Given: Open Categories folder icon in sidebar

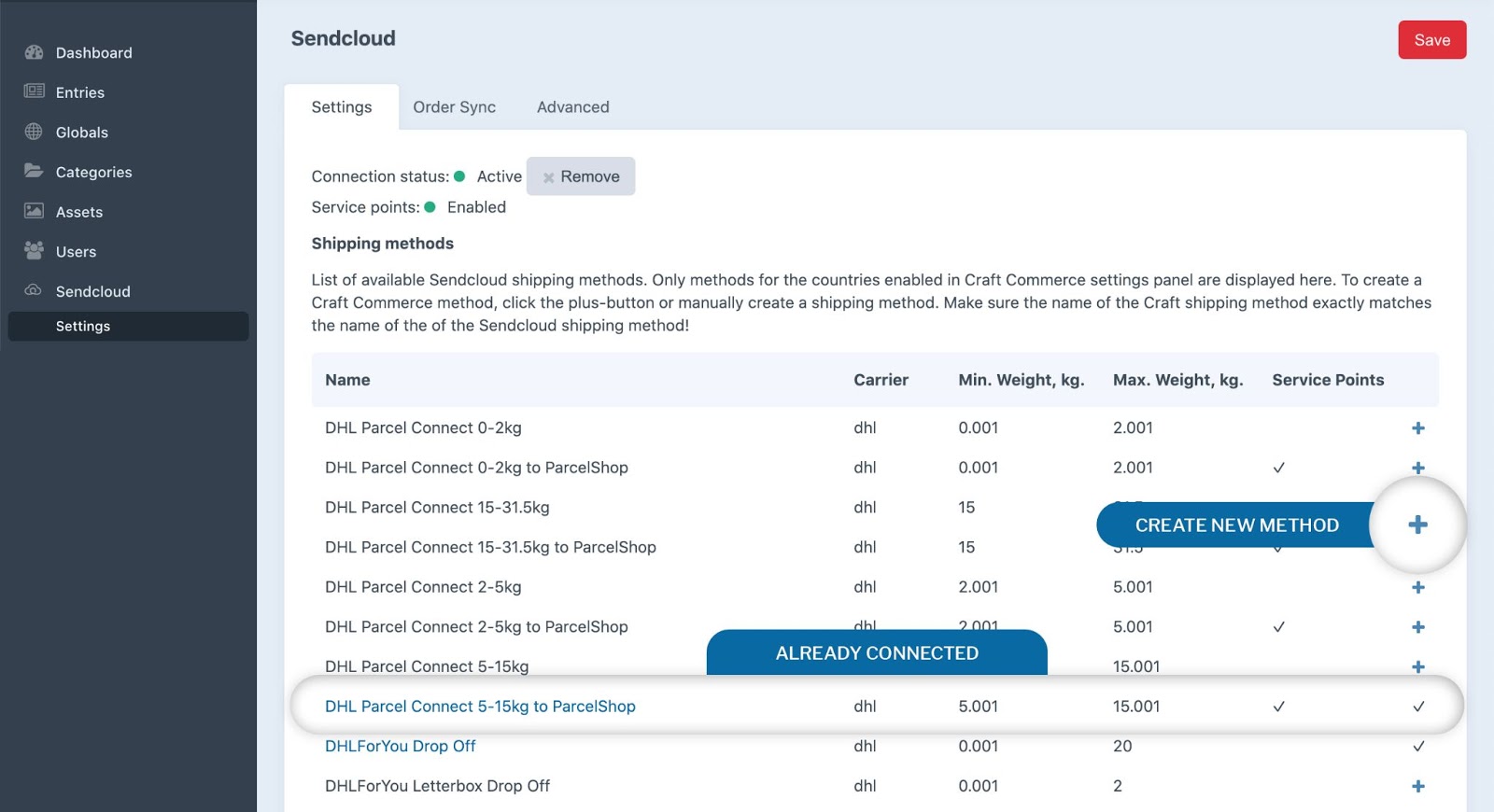Looking at the screenshot, I should point(34,171).
